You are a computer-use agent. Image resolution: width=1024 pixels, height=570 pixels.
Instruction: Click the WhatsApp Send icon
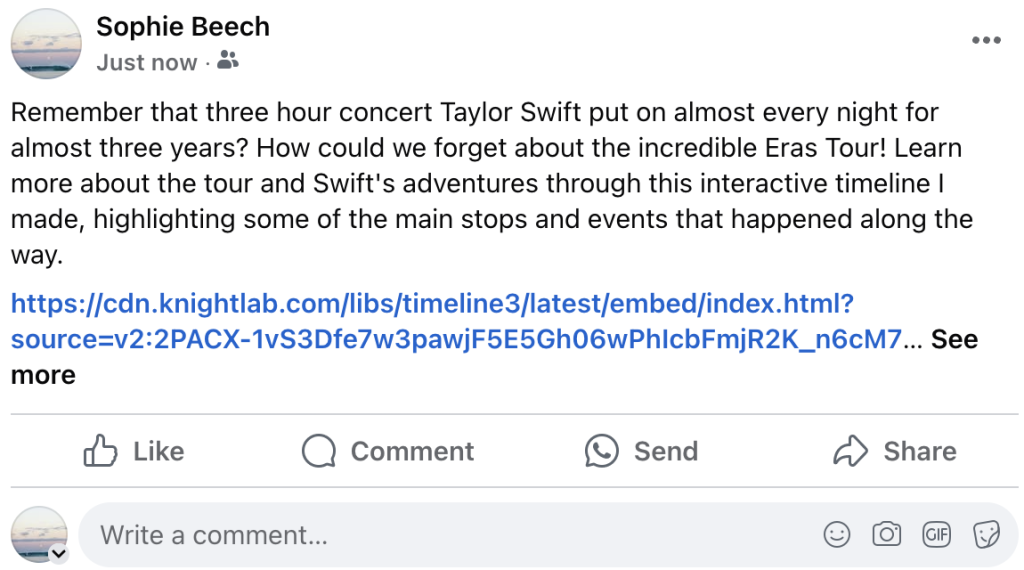pyautogui.click(x=602, y=452)
